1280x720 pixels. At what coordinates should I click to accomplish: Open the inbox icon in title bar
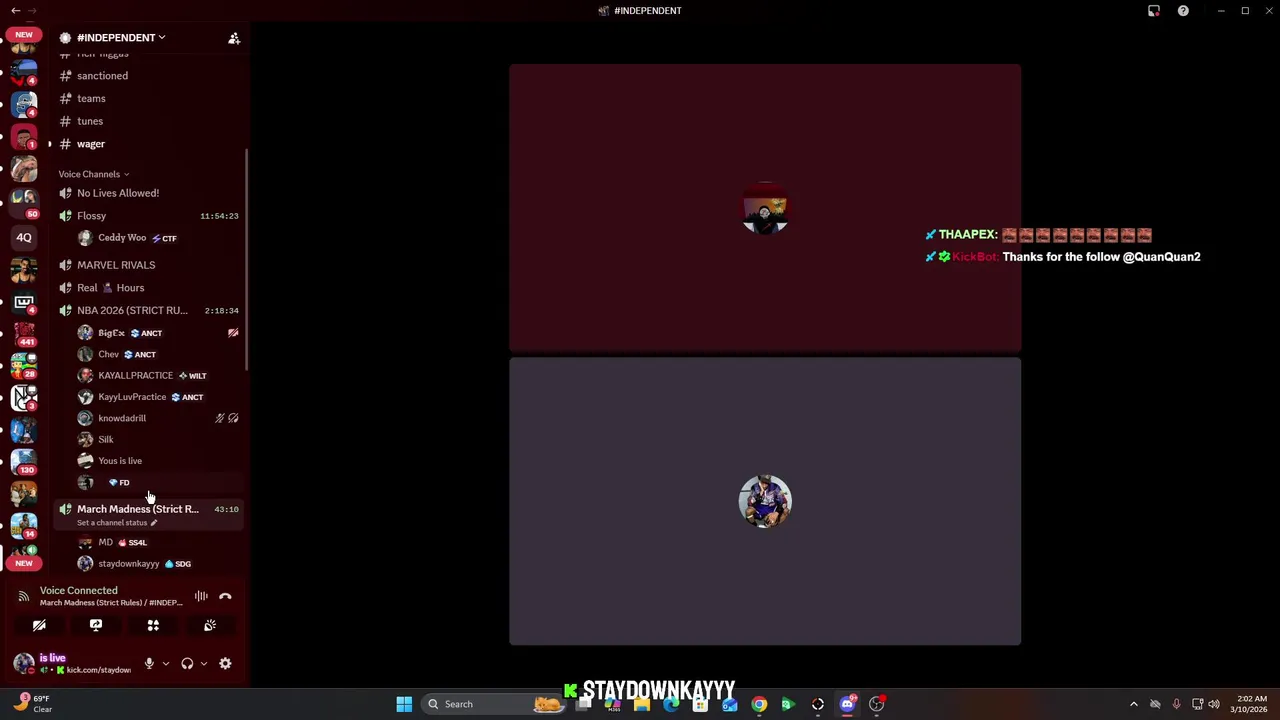(x=1154, y=11)
